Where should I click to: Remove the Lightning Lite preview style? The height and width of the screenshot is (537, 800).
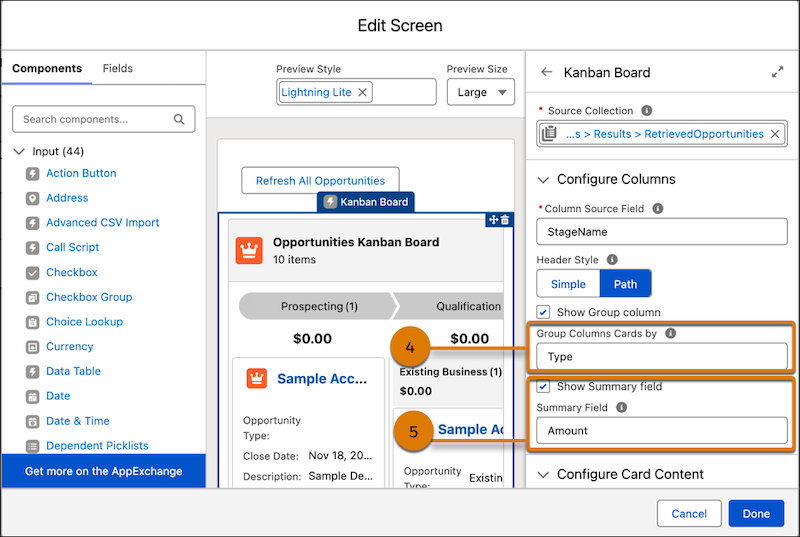362,92
